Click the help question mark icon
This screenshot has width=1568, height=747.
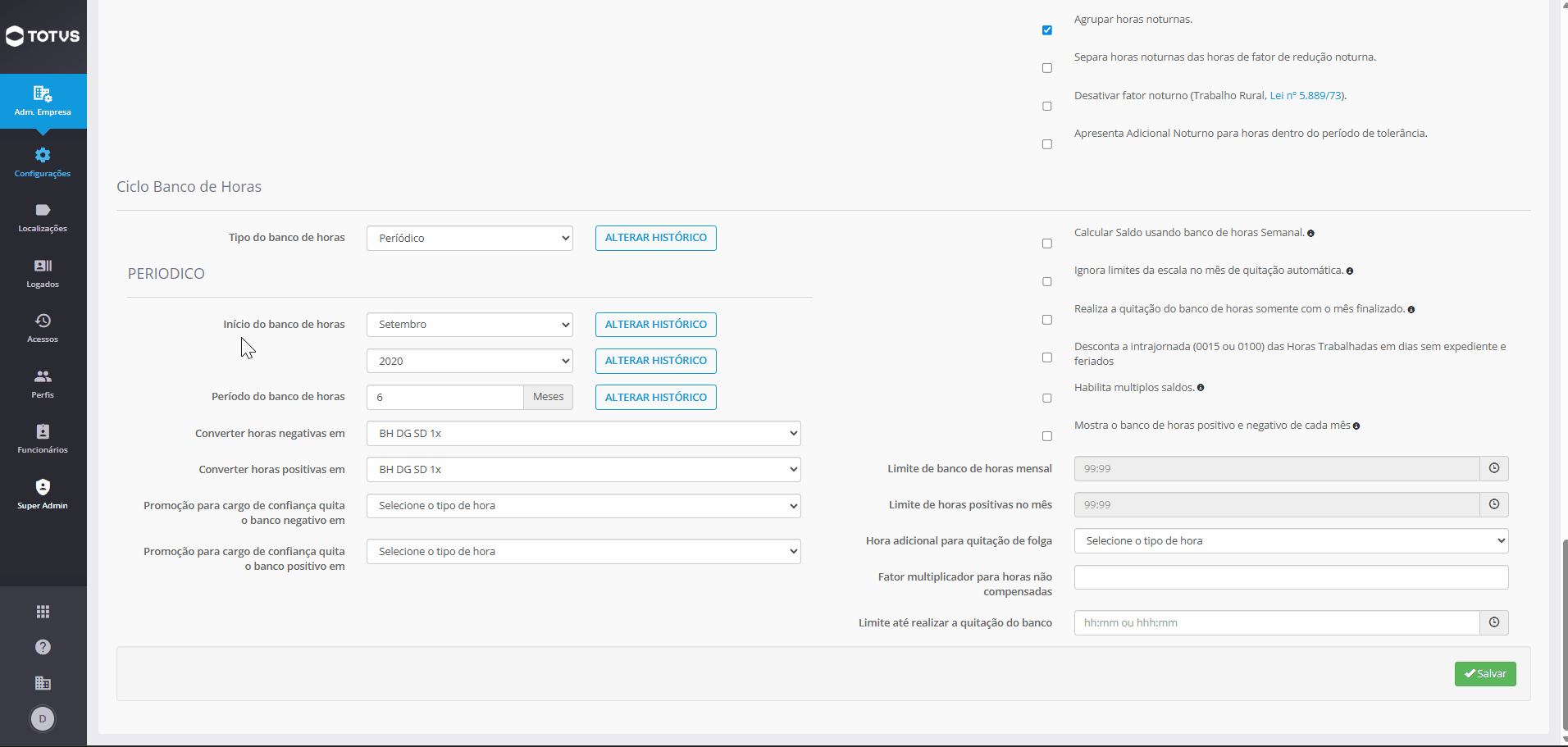[43, 647]
